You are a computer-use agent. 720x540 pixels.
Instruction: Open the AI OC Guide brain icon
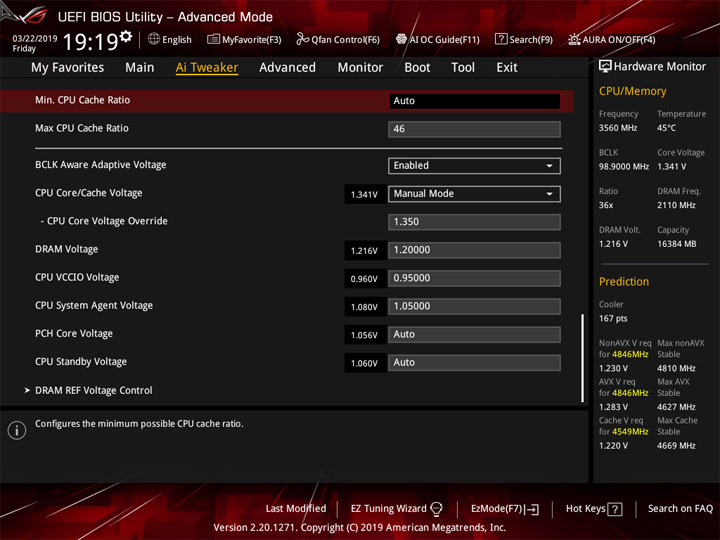point(401,39)
